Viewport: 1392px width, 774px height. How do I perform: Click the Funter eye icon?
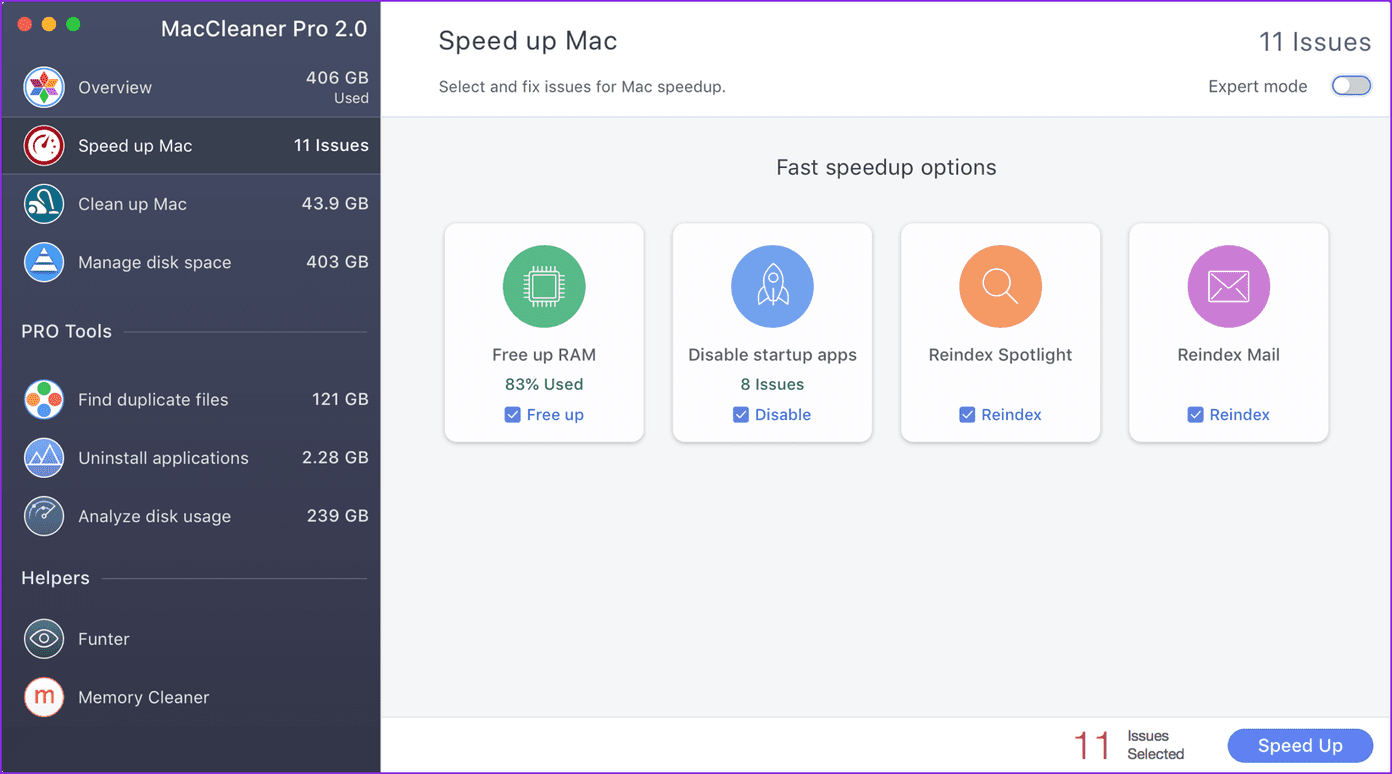[44, 638]
